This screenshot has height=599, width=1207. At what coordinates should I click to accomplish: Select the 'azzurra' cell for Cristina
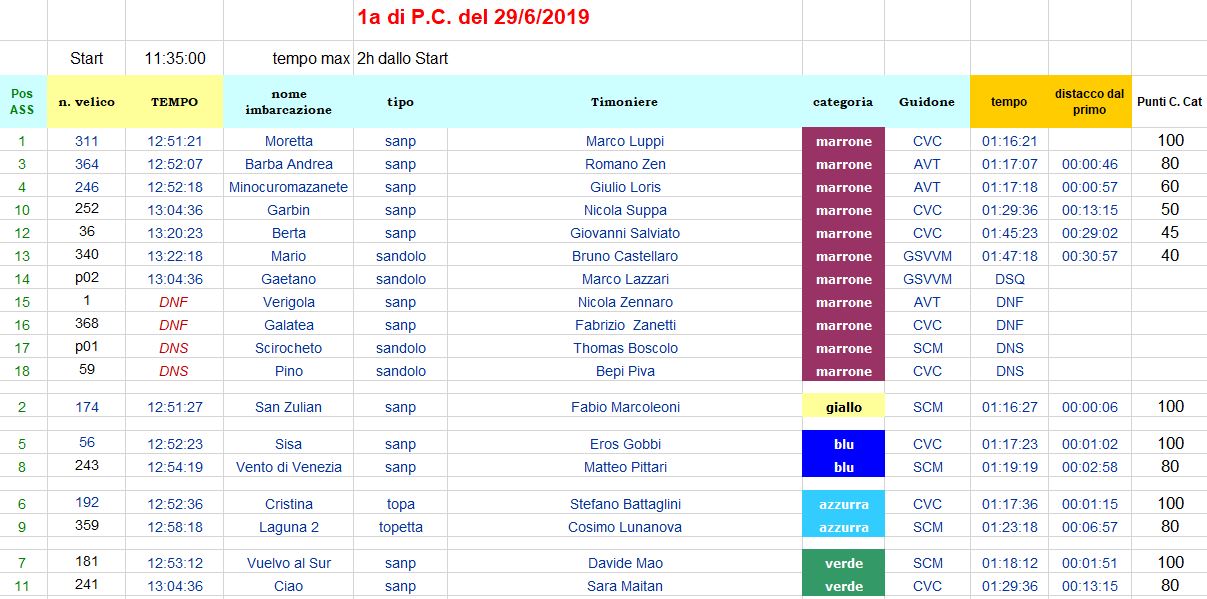click(844, 504)
